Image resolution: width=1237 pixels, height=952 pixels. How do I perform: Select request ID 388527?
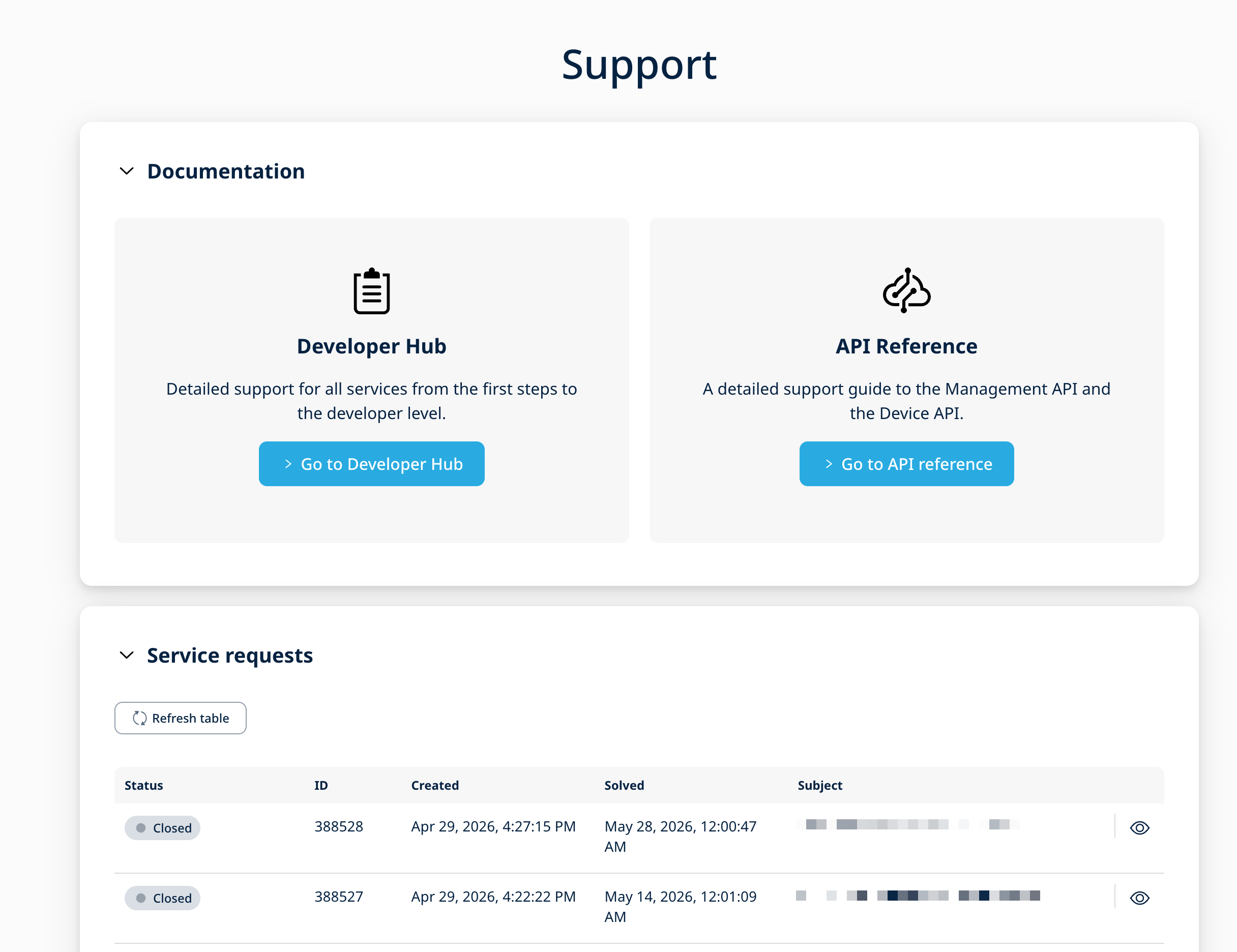[x=339, y=897]
